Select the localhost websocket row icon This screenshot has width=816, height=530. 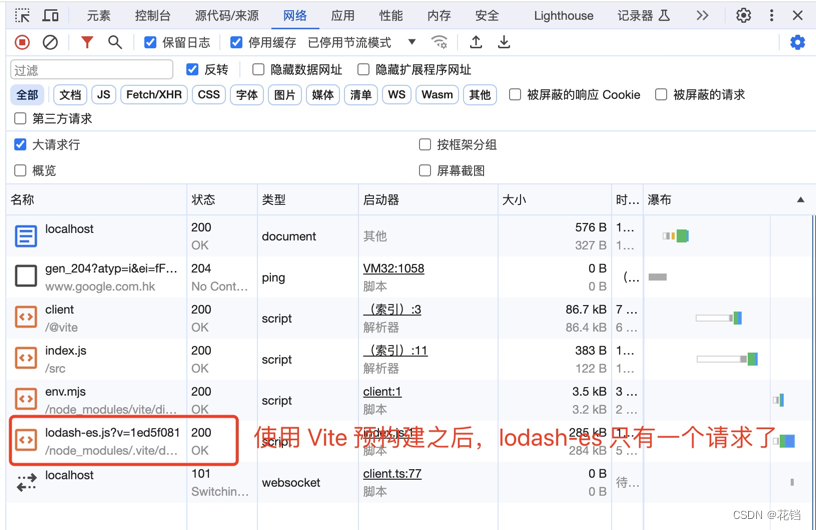(x=26, y=482)
